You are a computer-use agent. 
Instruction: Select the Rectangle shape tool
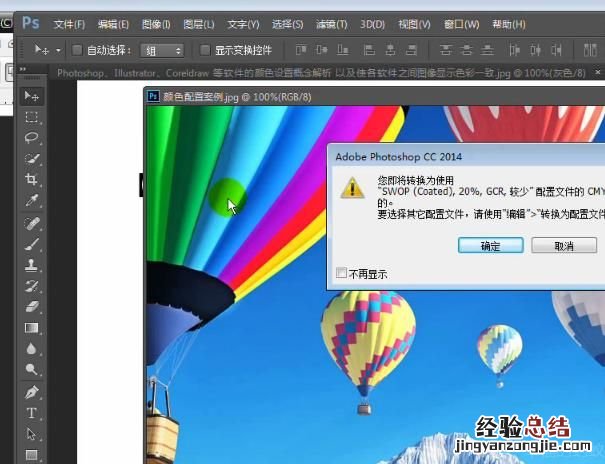tap(32, 455)
